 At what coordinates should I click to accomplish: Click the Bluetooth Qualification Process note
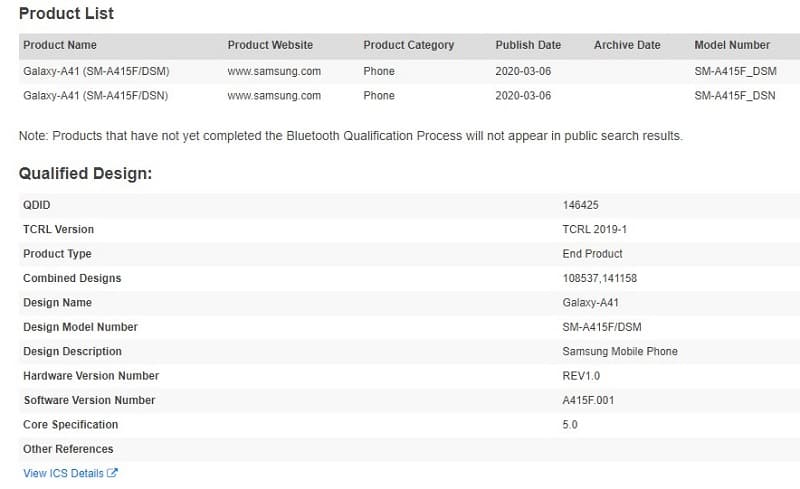(x=351, y=136)
